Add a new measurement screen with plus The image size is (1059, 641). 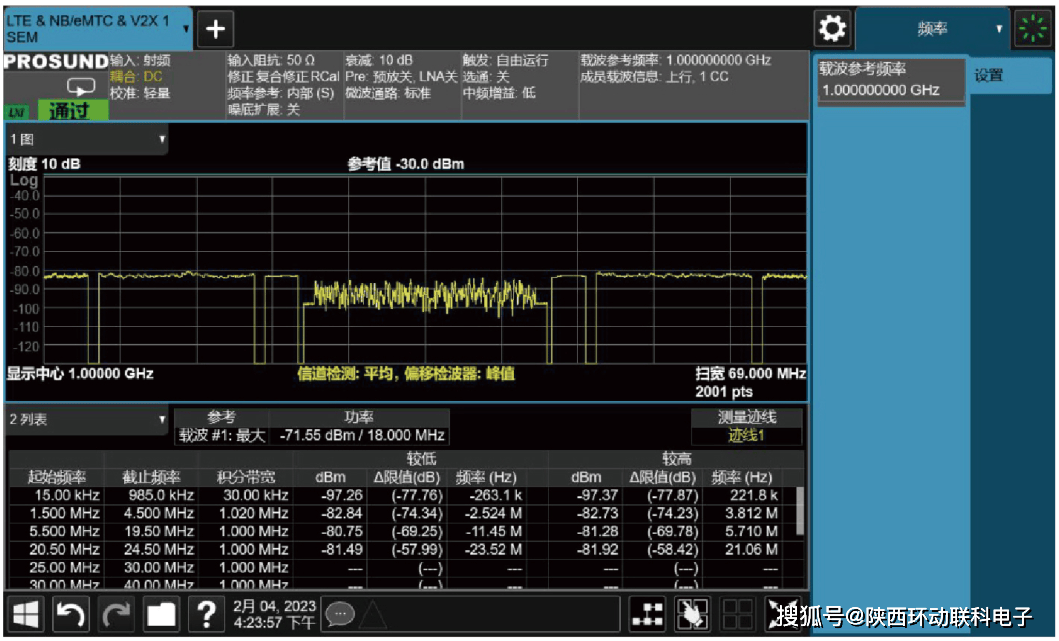[x=215, y=29]
